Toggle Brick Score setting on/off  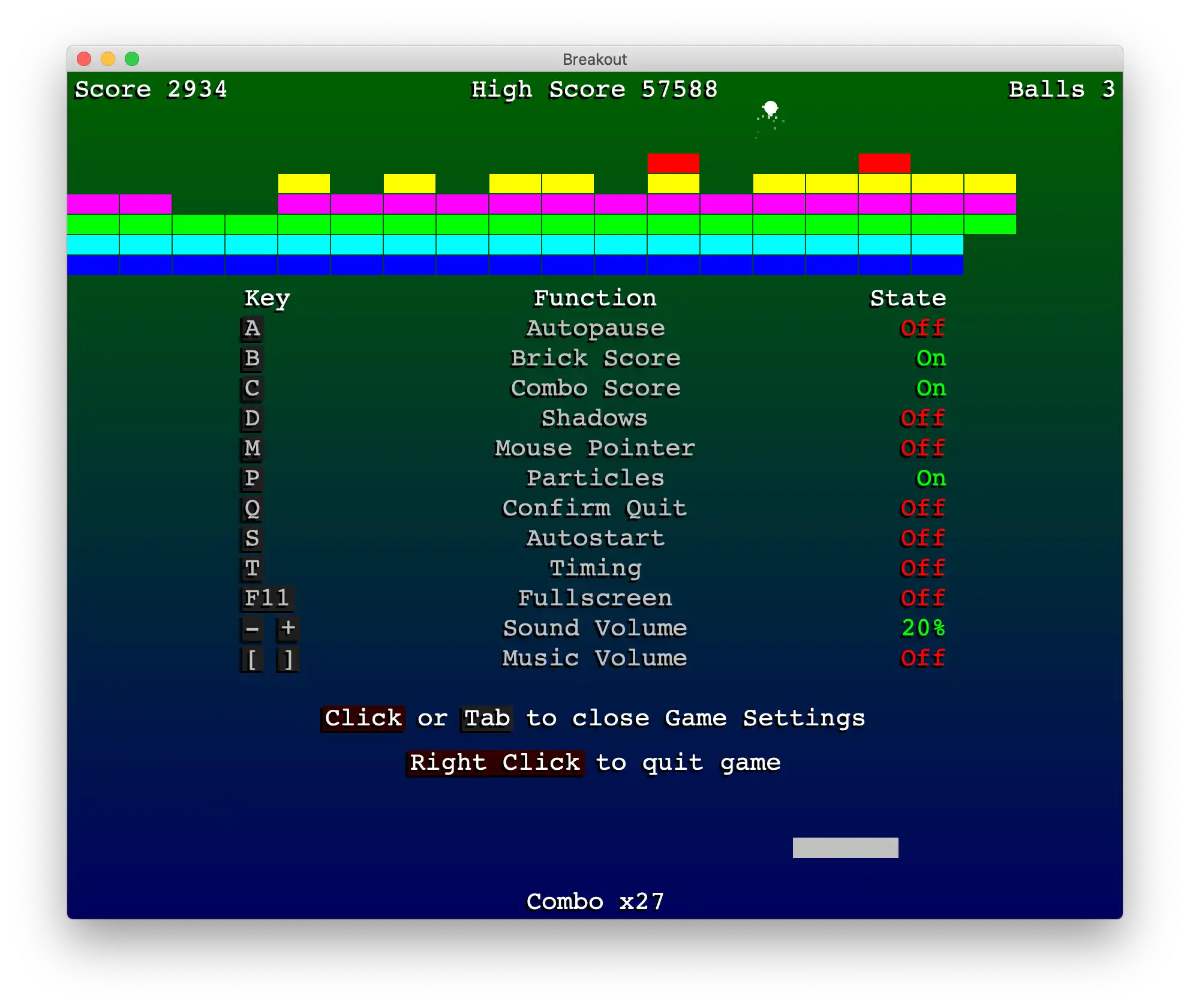tap(251, 358)
